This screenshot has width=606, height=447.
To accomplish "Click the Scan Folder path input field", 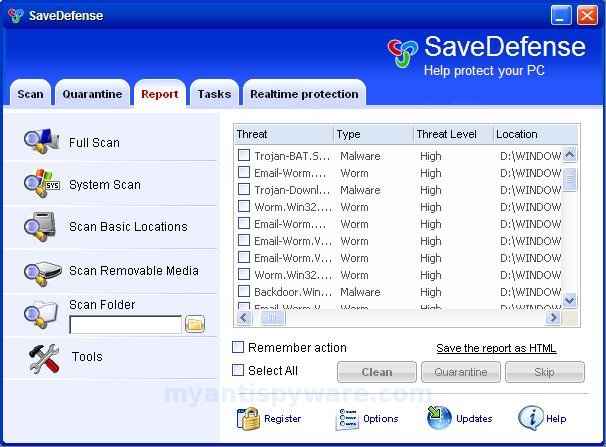I will point(125,325).
